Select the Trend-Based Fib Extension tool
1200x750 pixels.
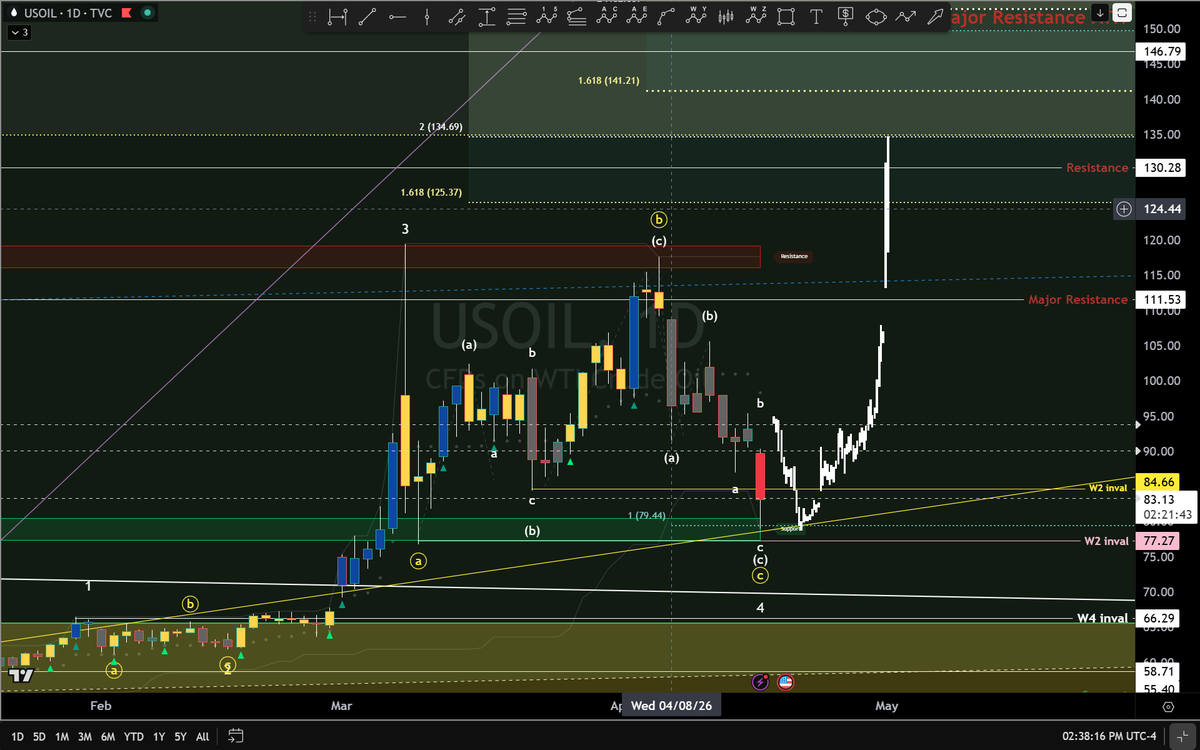click(577, 17)
